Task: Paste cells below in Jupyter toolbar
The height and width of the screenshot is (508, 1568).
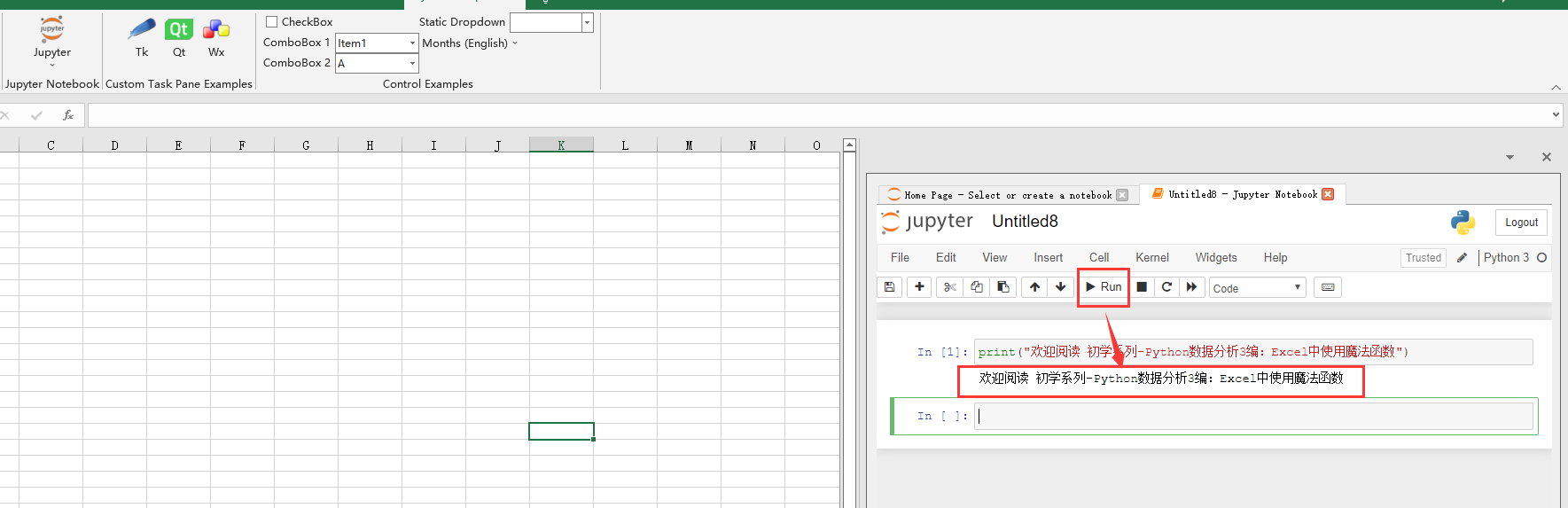Action: click(1002, 287)
